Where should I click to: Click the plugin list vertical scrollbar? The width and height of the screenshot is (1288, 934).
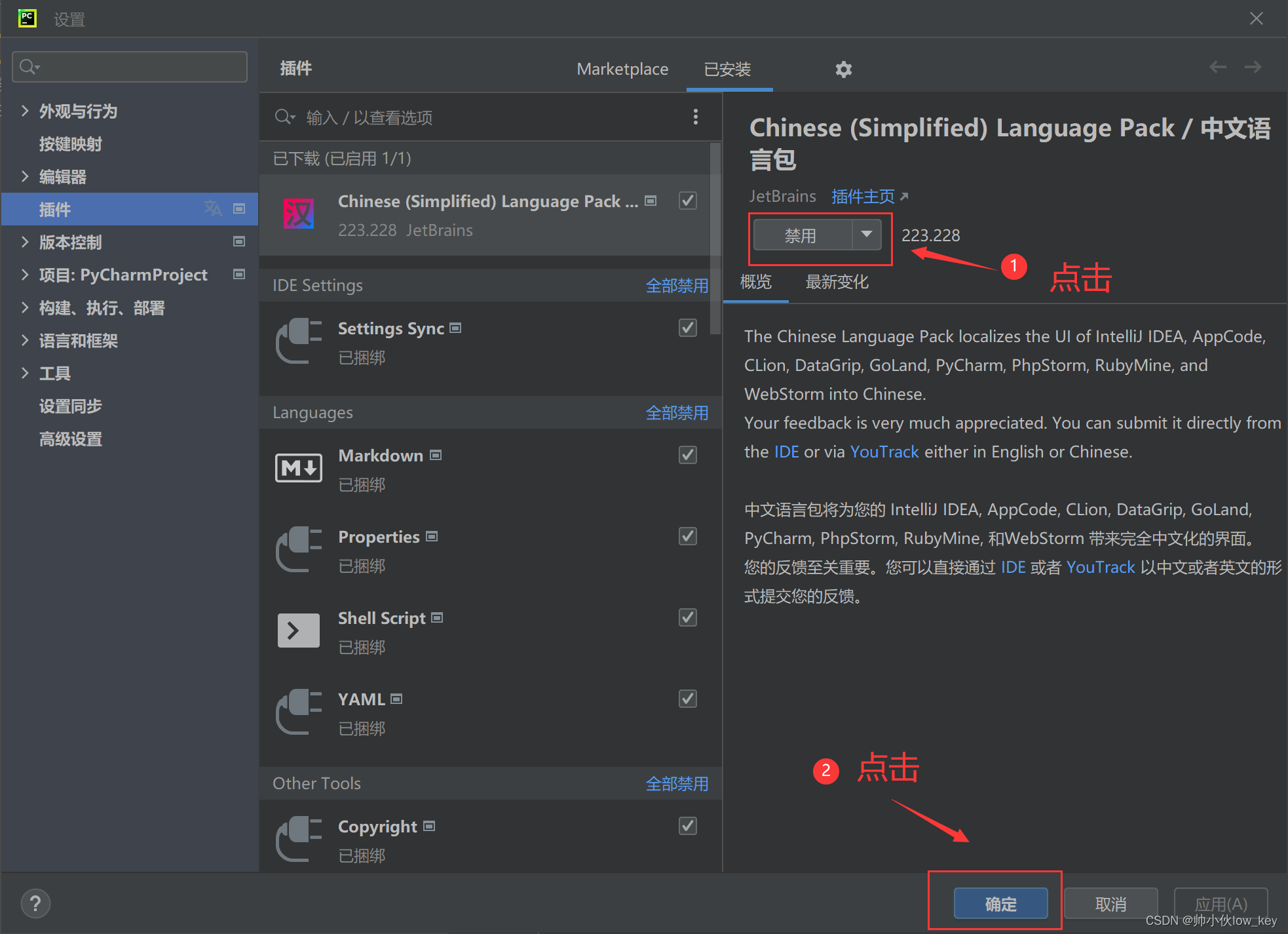click(x=715, y=239)
